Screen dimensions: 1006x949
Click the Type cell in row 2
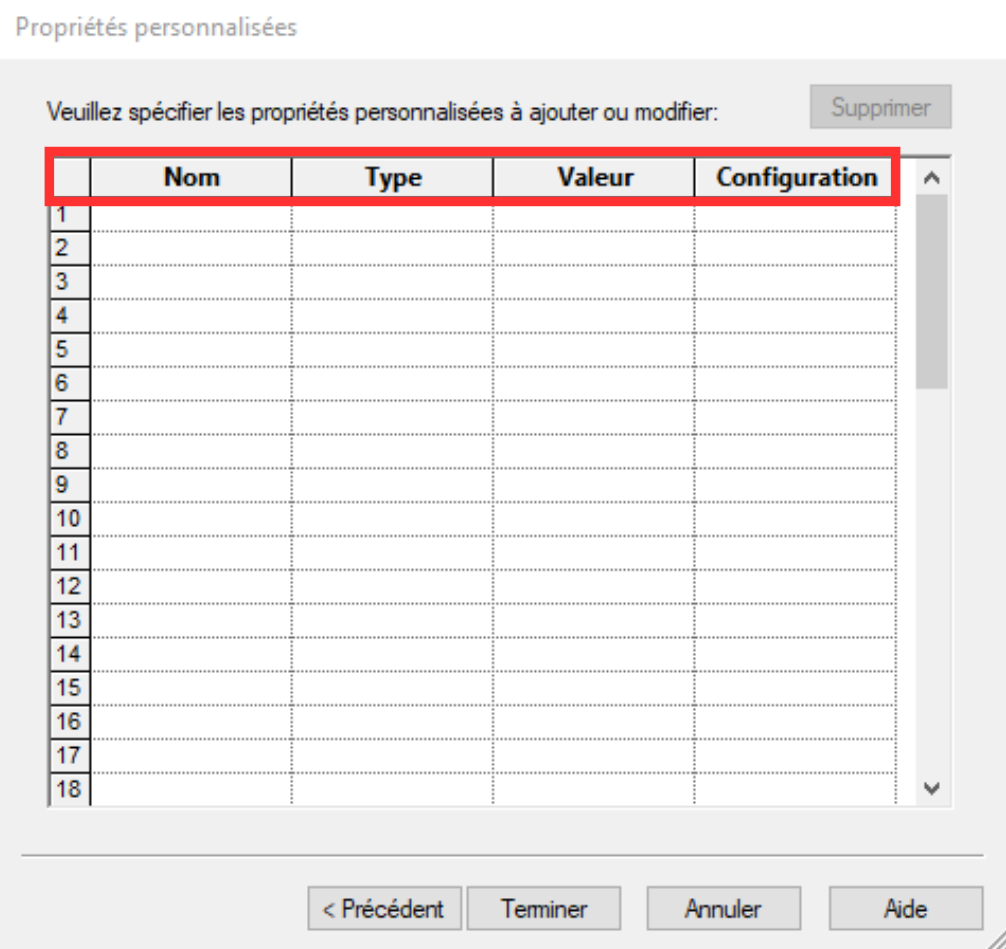pos(393,249)
